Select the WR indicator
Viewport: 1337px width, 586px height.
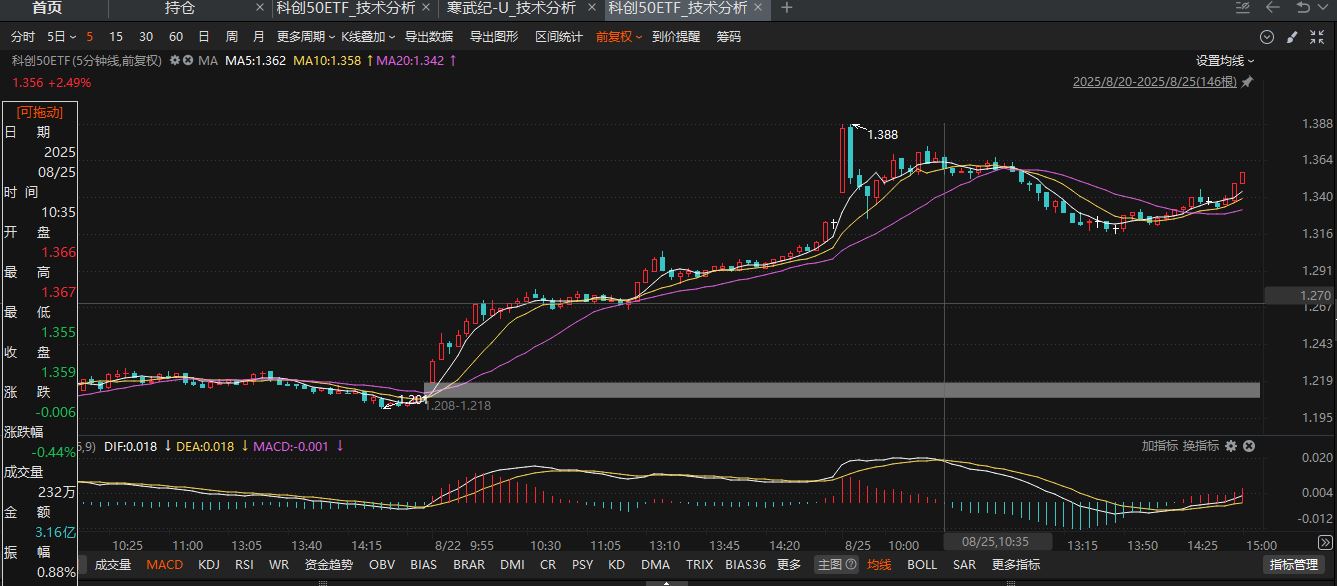[x=279, y=565]
